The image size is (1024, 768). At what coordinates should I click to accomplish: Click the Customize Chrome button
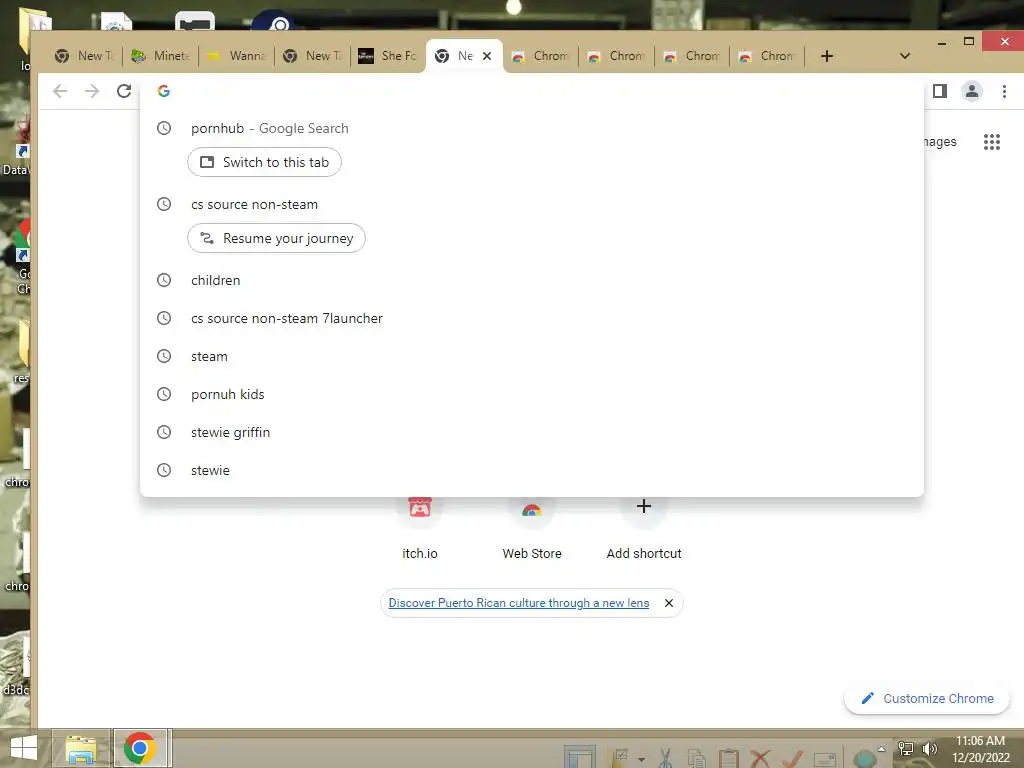tap(927, 698)
